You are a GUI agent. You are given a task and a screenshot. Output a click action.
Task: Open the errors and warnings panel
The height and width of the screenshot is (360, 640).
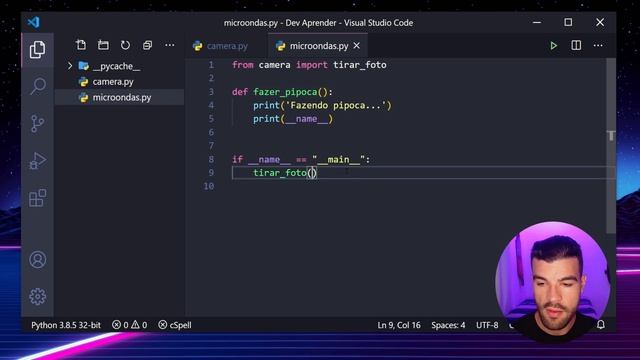(x=130, y=325)
